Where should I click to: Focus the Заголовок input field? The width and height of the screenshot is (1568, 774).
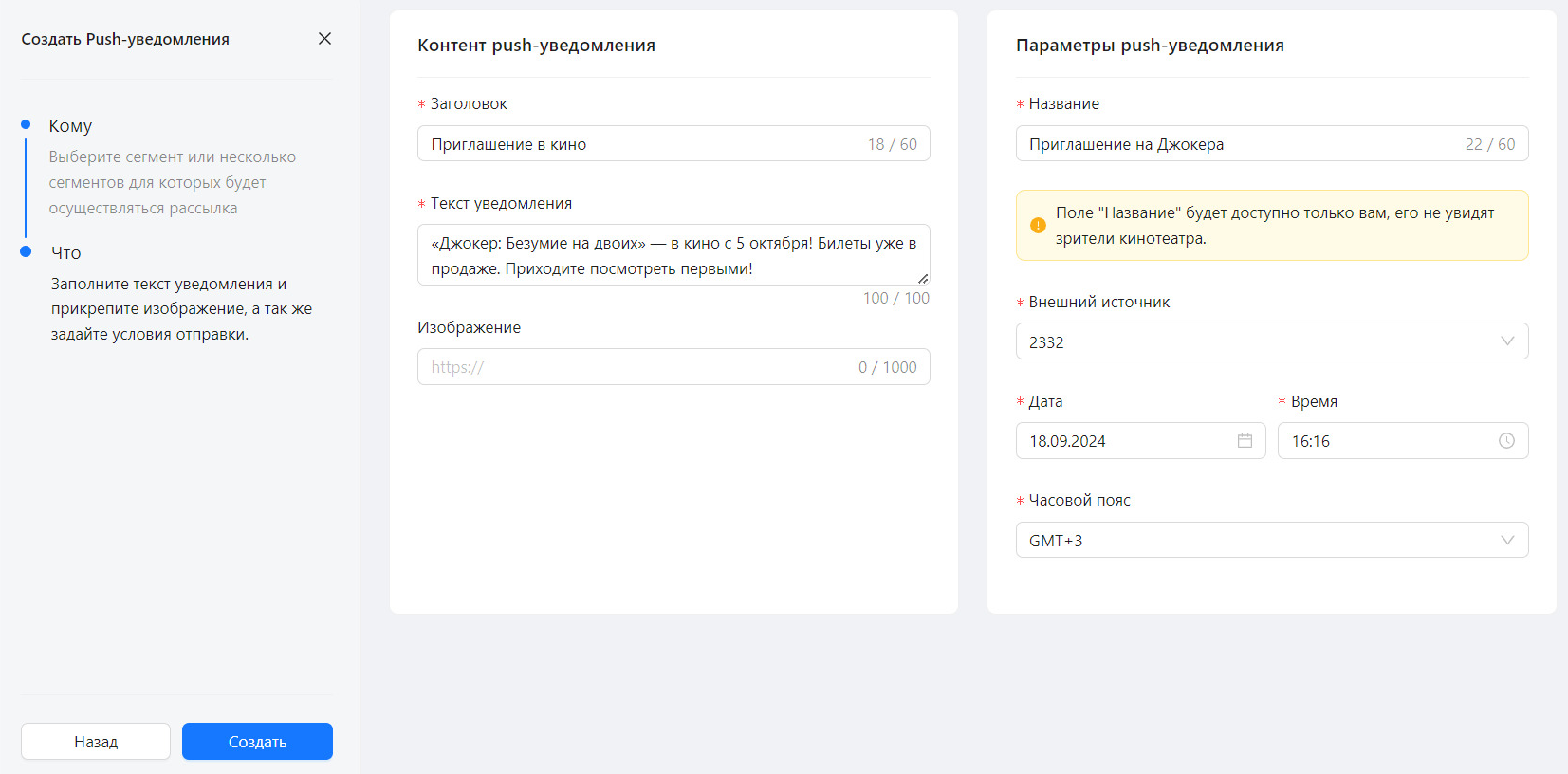673,144
